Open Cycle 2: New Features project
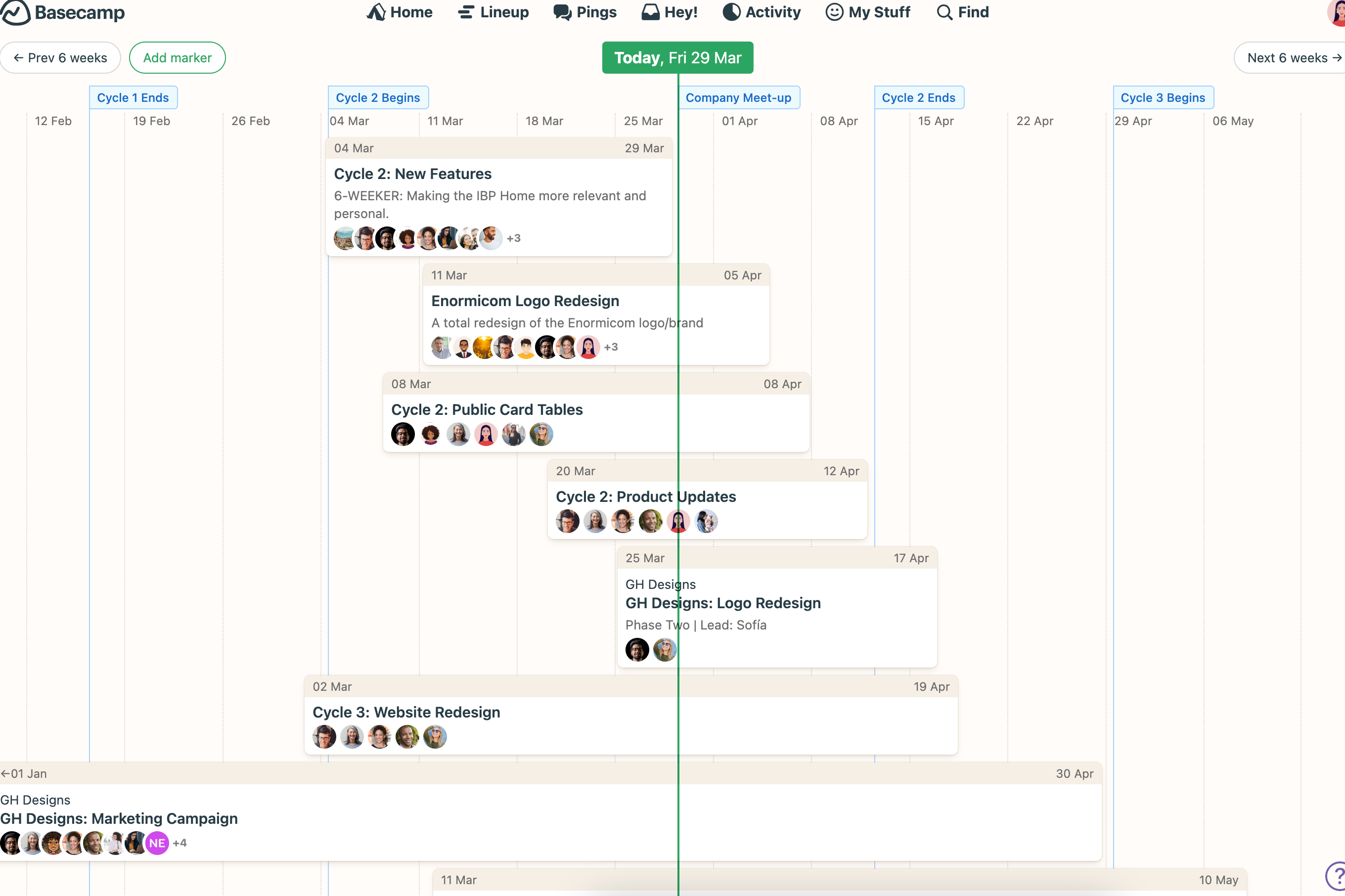The image size is (1345, 896). (412, 174)
